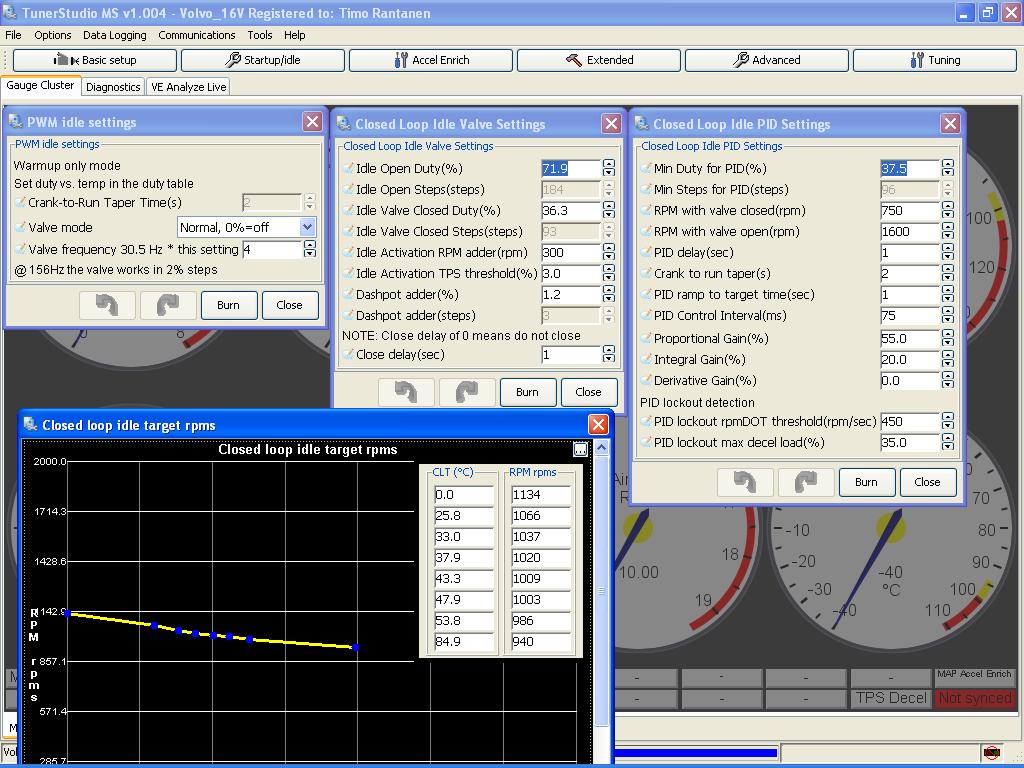This screenshot has width=1024, height=768.
Task: Click Burn in Closed Loop Idle PID Settings
Action: 866,482
